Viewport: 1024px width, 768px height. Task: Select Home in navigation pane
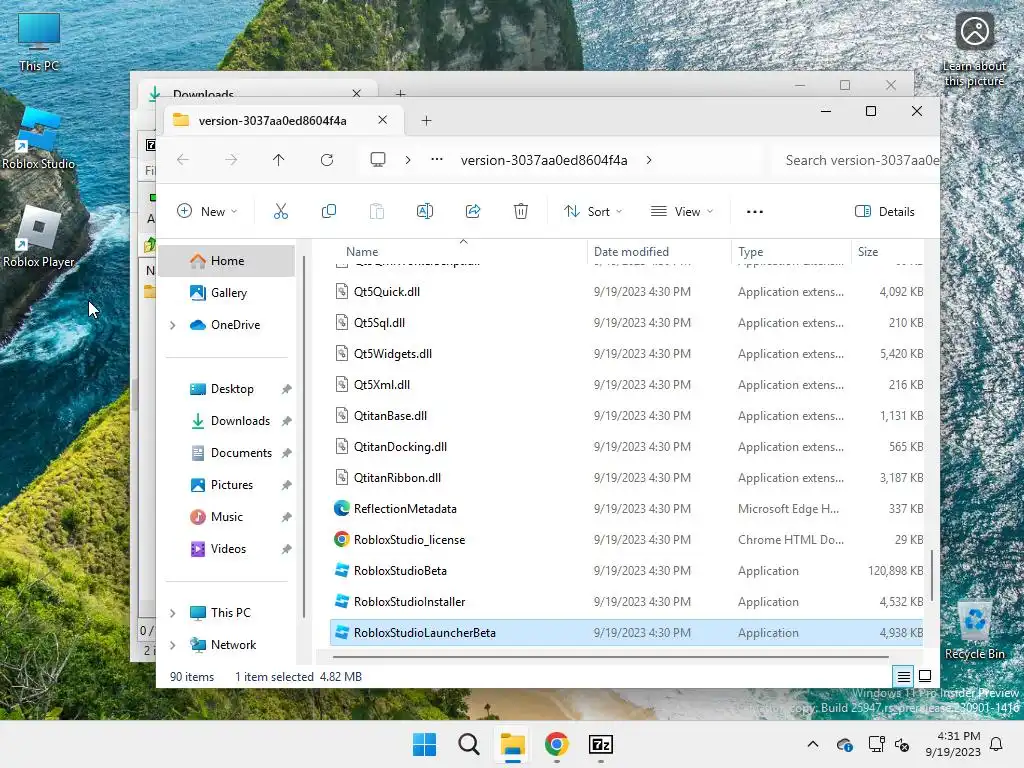click(x=227, y=261)
